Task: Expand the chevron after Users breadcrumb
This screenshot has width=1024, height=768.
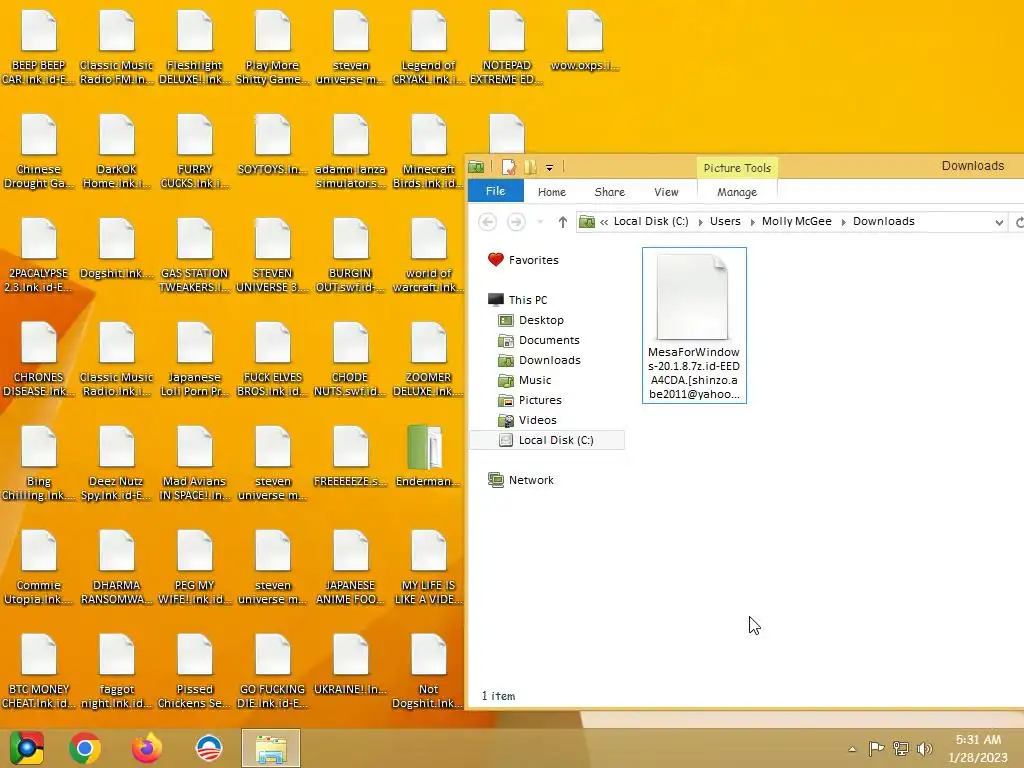Action: pos(752,222)
